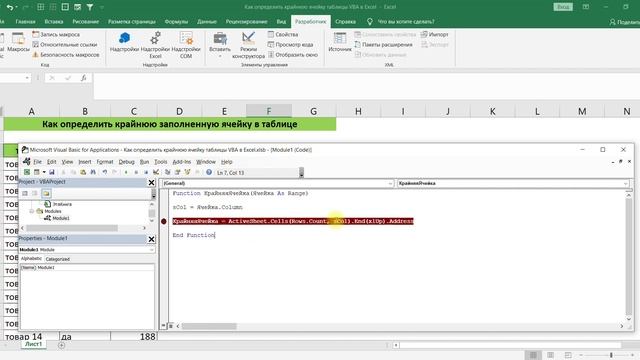Open the Вставка ribbon tab
The width and height of the screenshot is (640, 360).
[x=54, y=22]
